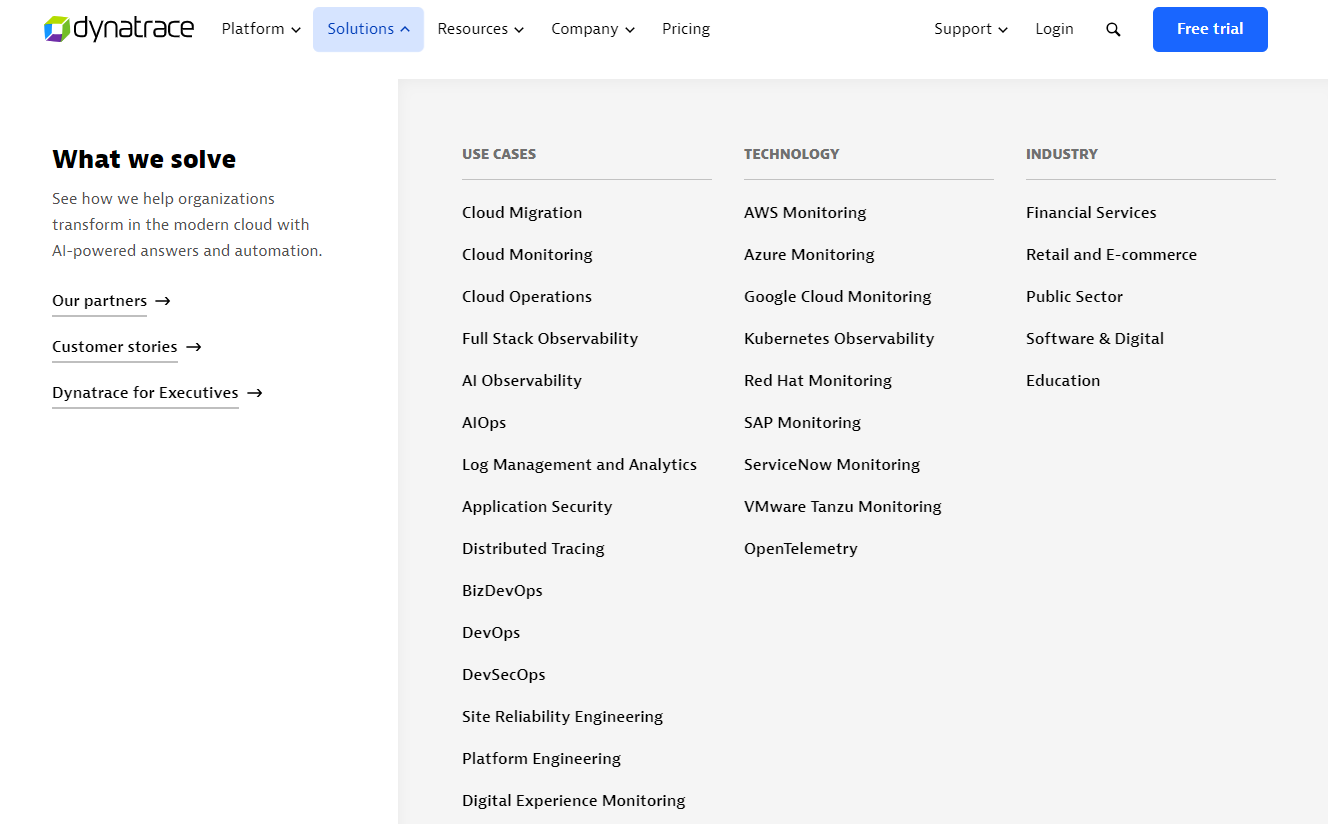Open the Login page
The height and width of the screenshot is (824, 1328).
coord(1054,29)
